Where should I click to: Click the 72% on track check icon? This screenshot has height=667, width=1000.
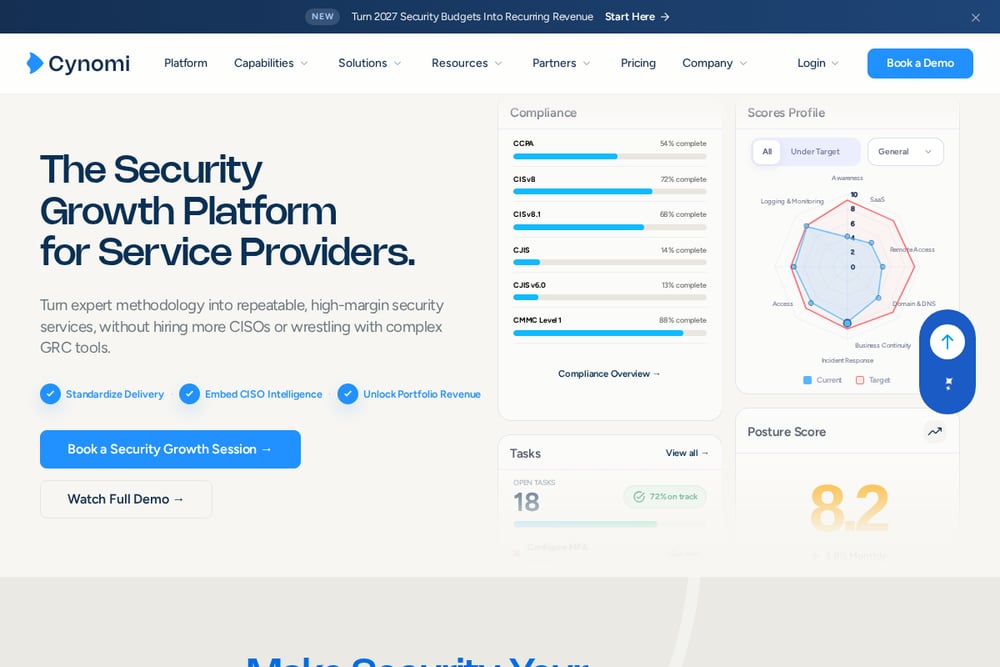pos(639,497)
